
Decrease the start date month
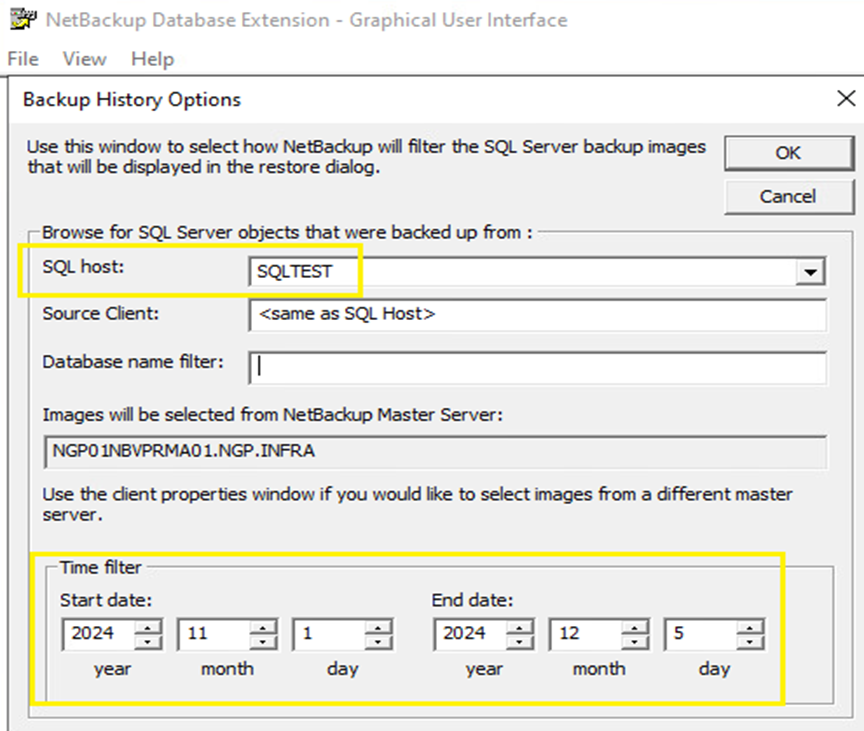[263, 642]
